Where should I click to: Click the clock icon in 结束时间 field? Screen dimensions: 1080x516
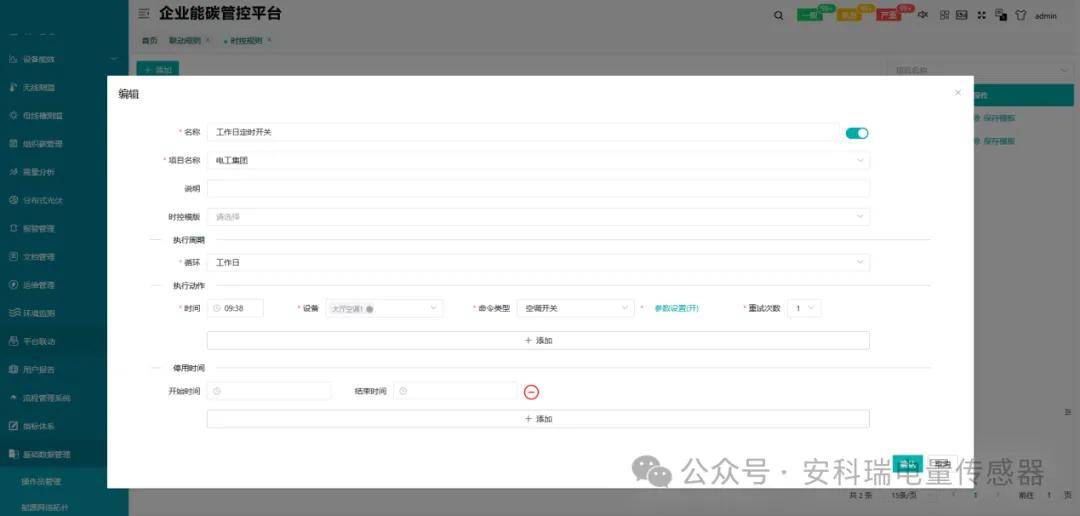403,391
